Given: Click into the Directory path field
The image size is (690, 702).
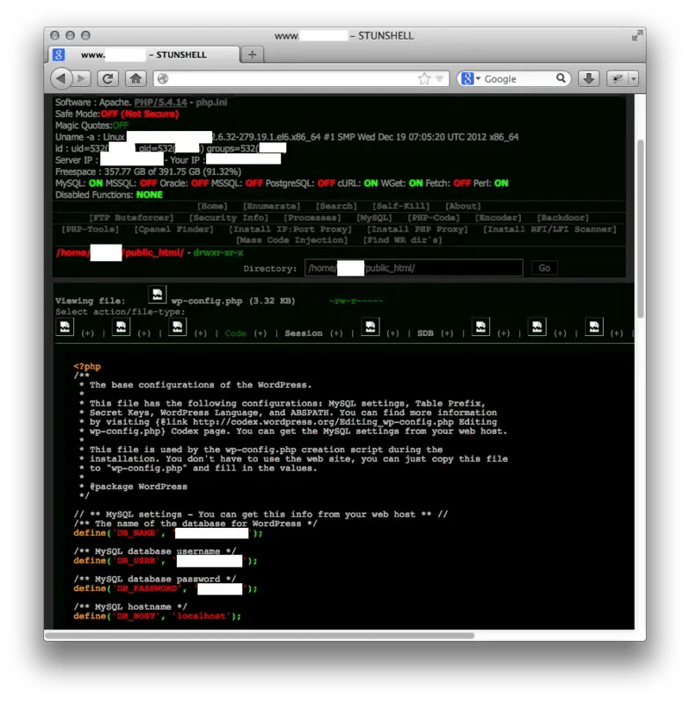Looking at the screenshot, I should 414,268.
